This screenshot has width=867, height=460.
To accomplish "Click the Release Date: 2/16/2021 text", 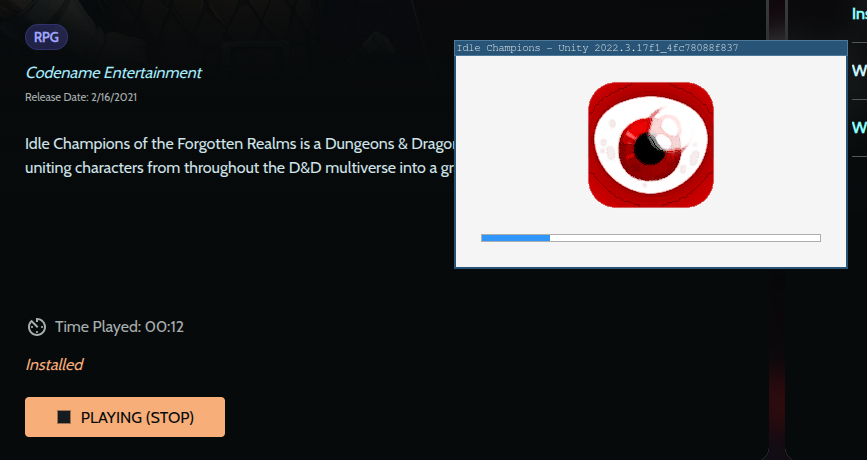I will [x=81, y=97].
